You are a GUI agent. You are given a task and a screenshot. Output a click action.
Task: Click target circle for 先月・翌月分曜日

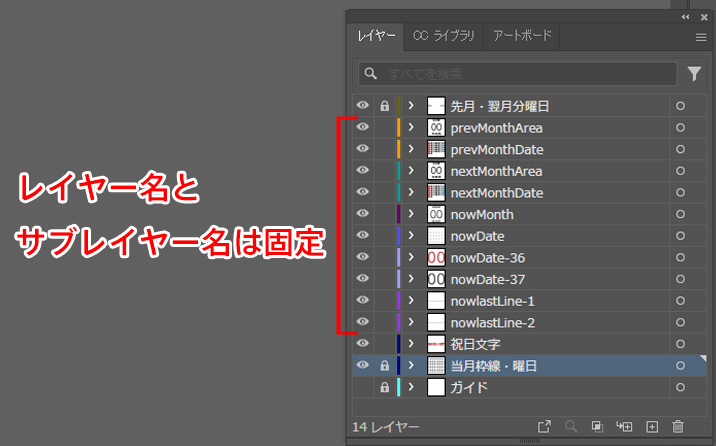(x=680, y=106)
